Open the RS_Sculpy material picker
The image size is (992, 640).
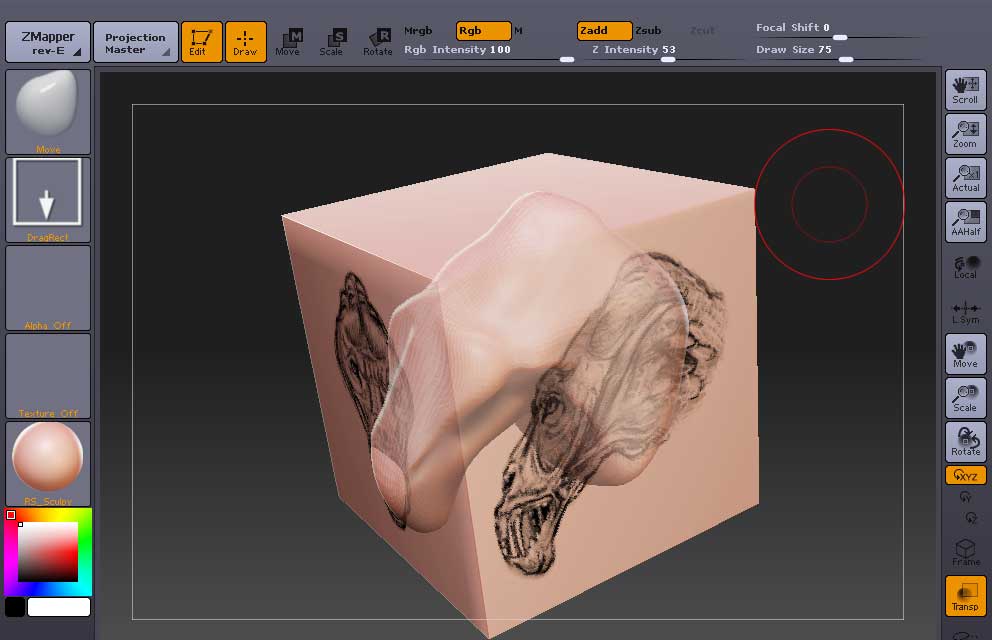pyautogui.click(x=48, y=463)
